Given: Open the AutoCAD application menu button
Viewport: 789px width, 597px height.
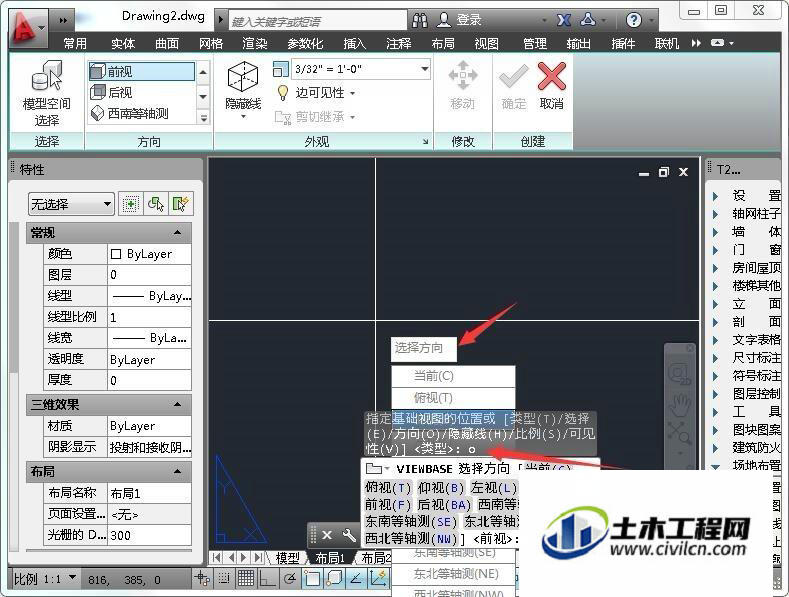Looking at the screenshot, I should pyautogui.click(x=26, y=28).
